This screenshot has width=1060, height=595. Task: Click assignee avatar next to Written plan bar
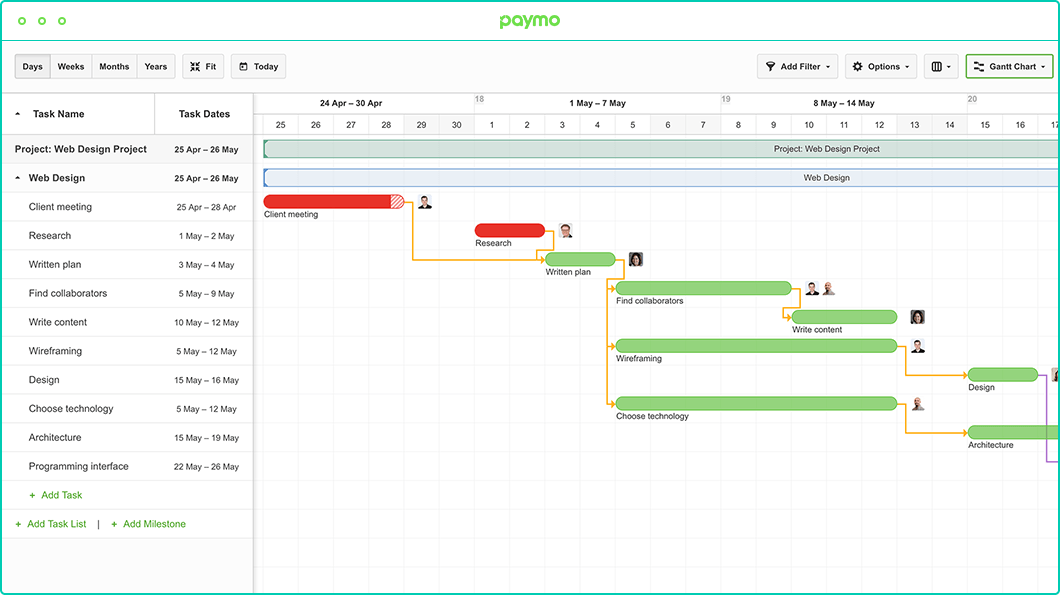coord(635,260)
